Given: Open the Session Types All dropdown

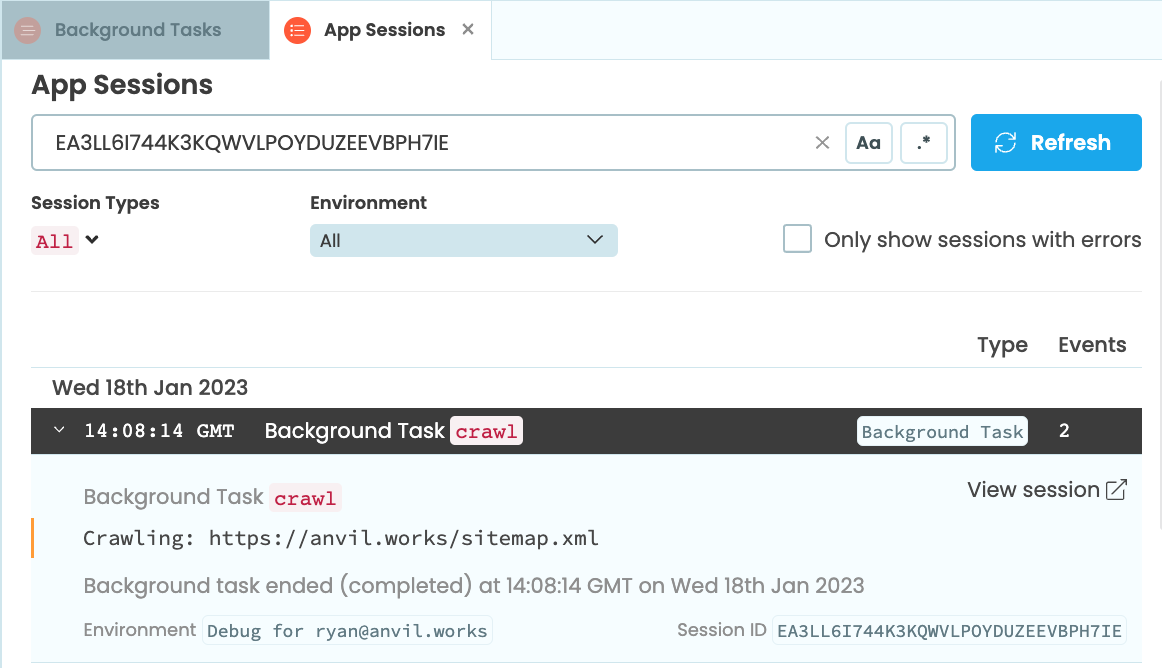Looking at the screenshot, I should tap(66, 241).
